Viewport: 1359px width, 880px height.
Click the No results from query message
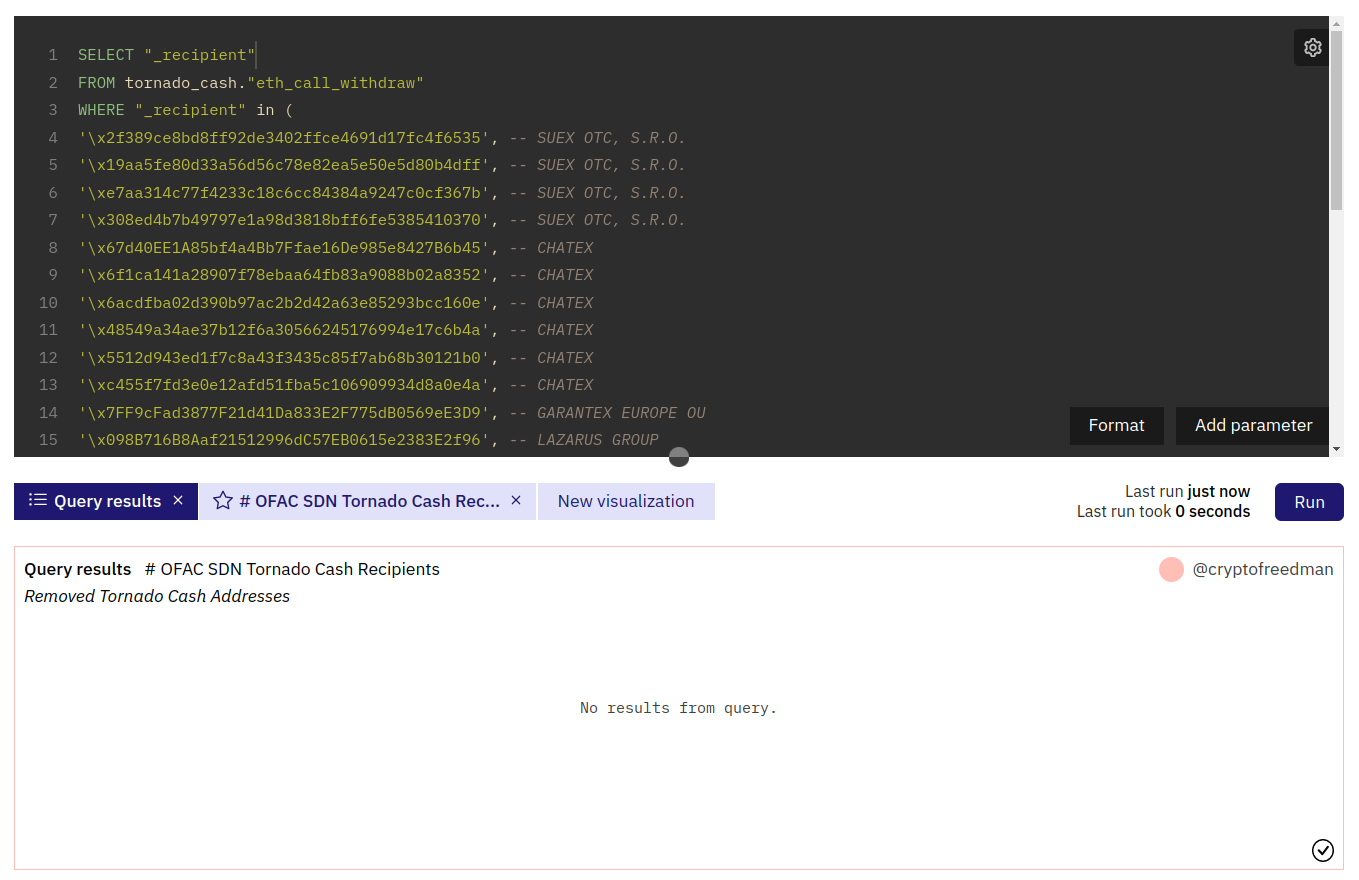click(679, 708)
